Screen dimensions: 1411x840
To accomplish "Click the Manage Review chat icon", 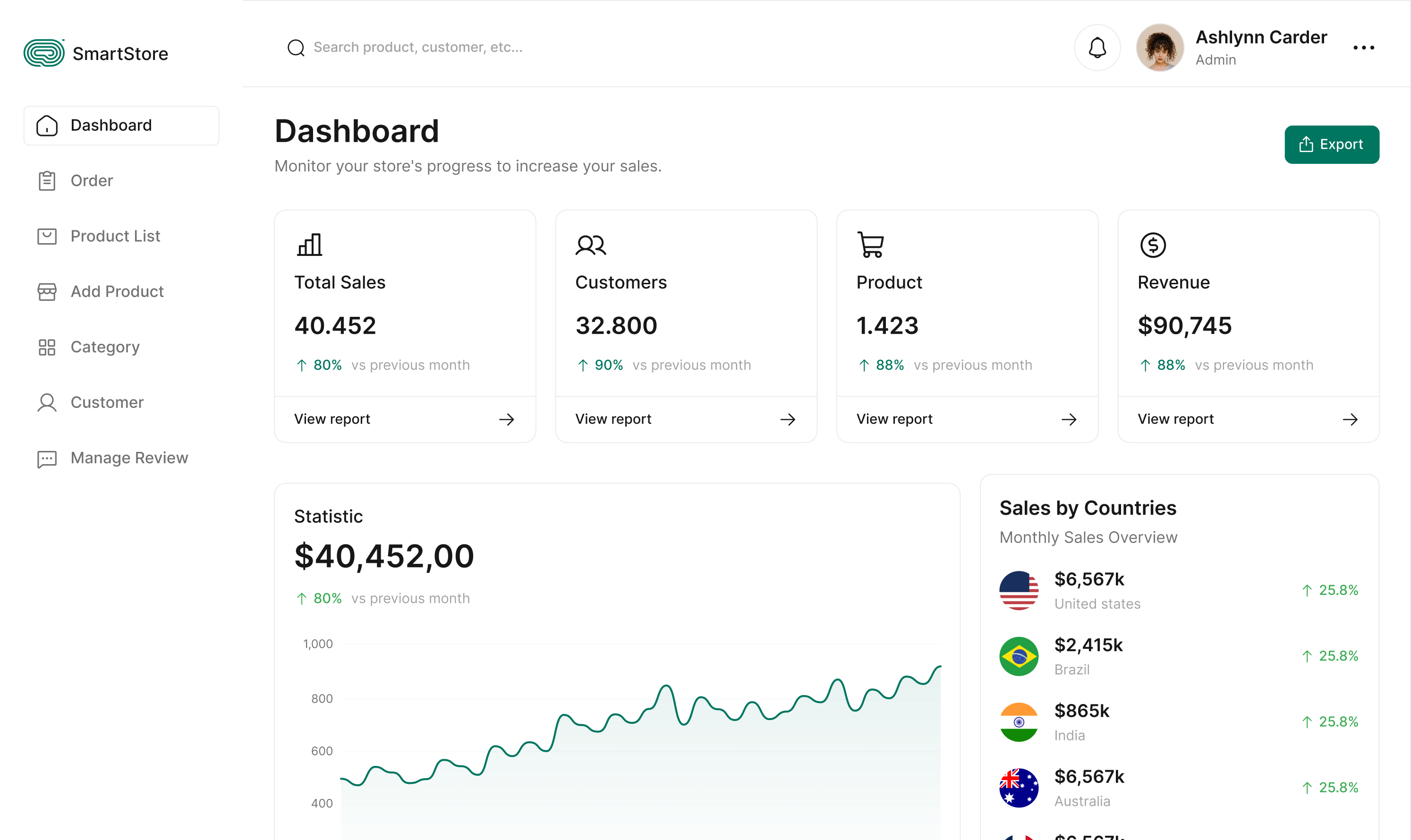I will pyautogui.click(x=47, y=458).
